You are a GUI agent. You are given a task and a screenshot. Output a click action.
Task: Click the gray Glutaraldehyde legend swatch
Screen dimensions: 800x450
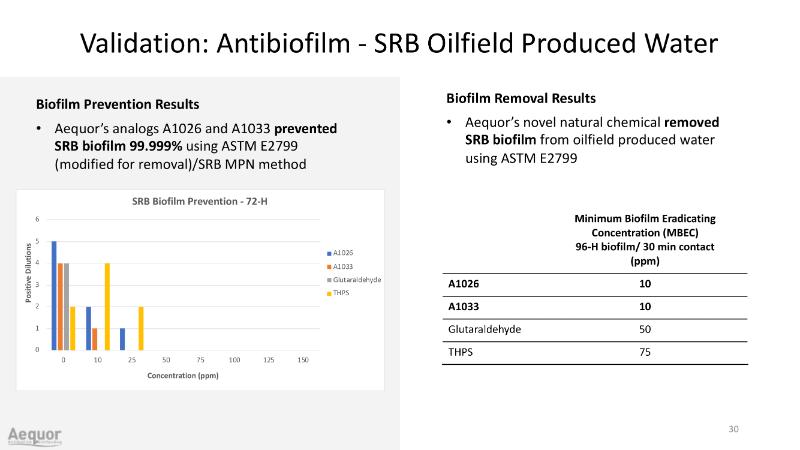(329, 279)
